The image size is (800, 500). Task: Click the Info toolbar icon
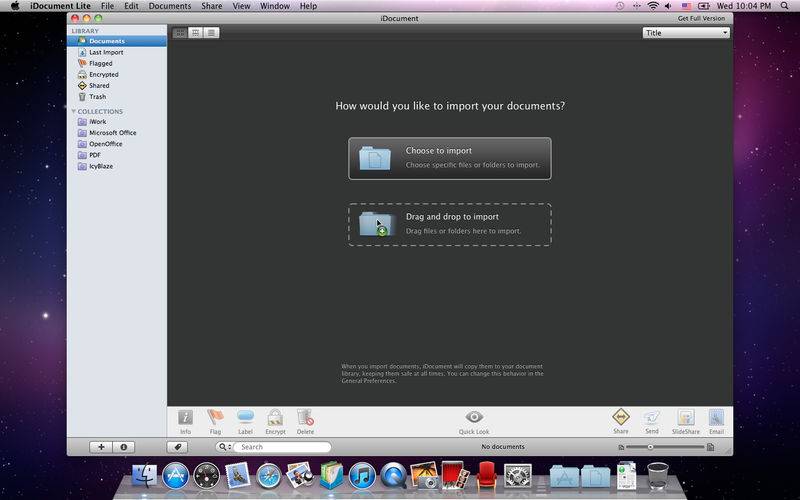pos(185,418)
